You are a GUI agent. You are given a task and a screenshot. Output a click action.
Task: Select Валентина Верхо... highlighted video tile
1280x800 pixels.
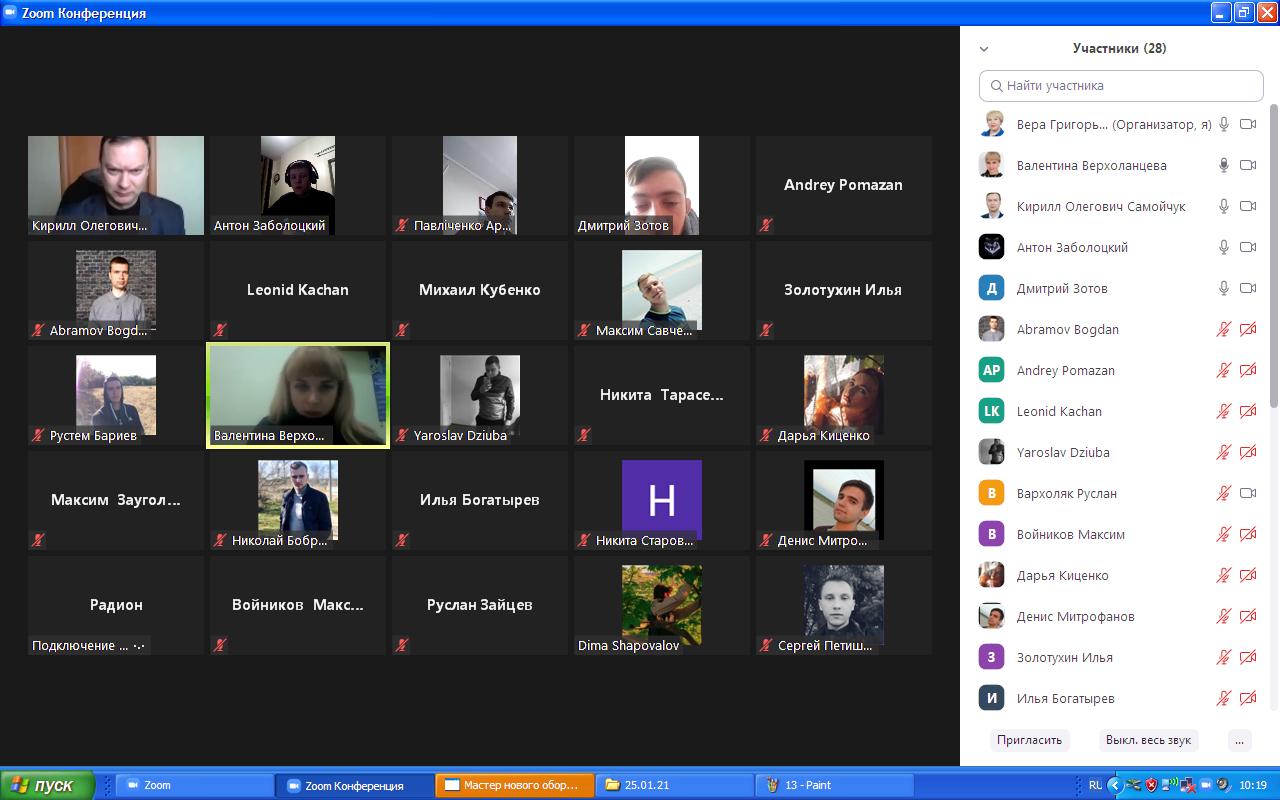coord(298,395)
